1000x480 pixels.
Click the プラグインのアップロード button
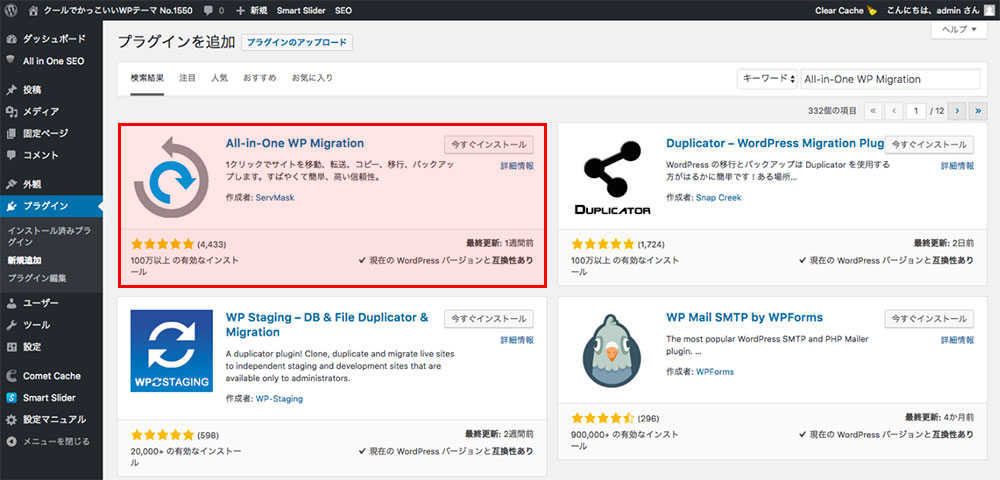(297, 43)
